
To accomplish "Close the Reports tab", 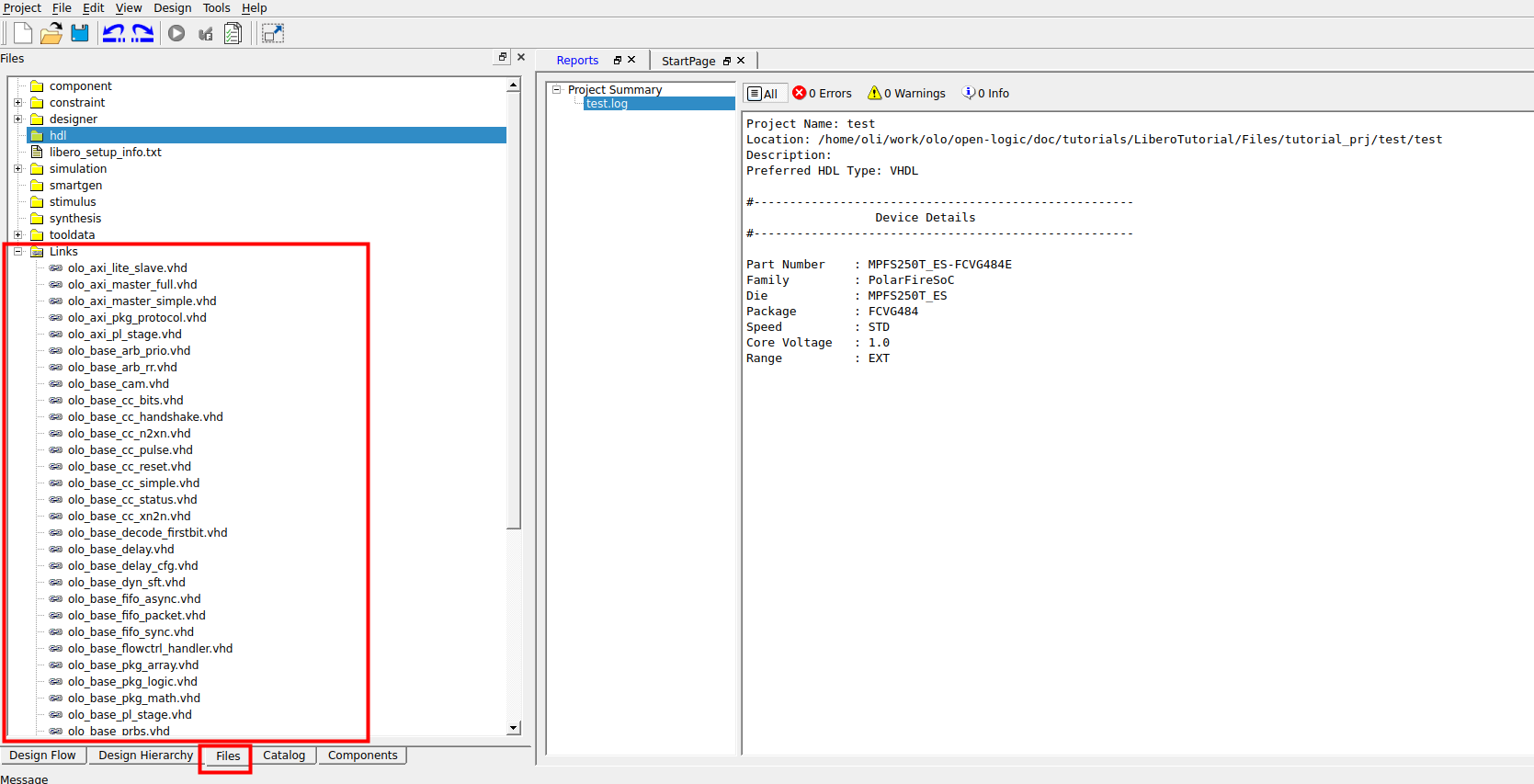I will coord(631,60).
